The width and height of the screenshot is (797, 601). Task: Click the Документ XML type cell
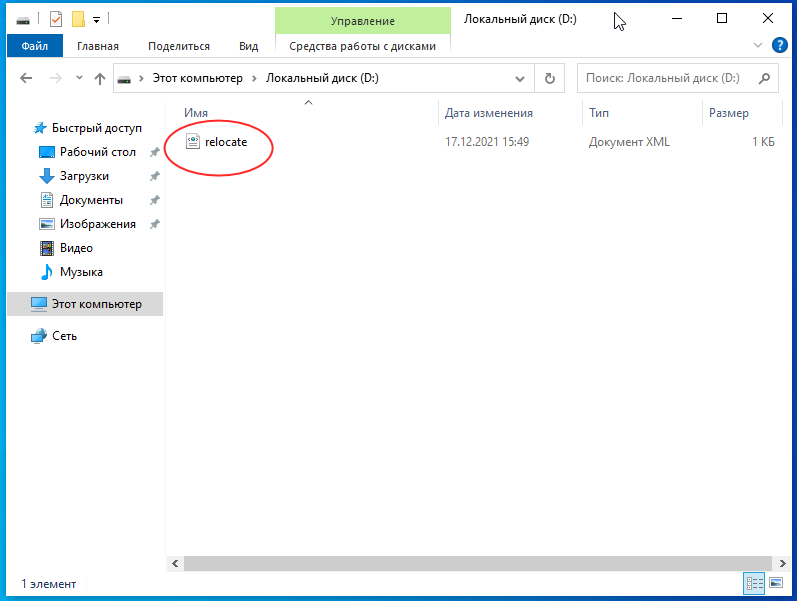(x=629, y=142)
